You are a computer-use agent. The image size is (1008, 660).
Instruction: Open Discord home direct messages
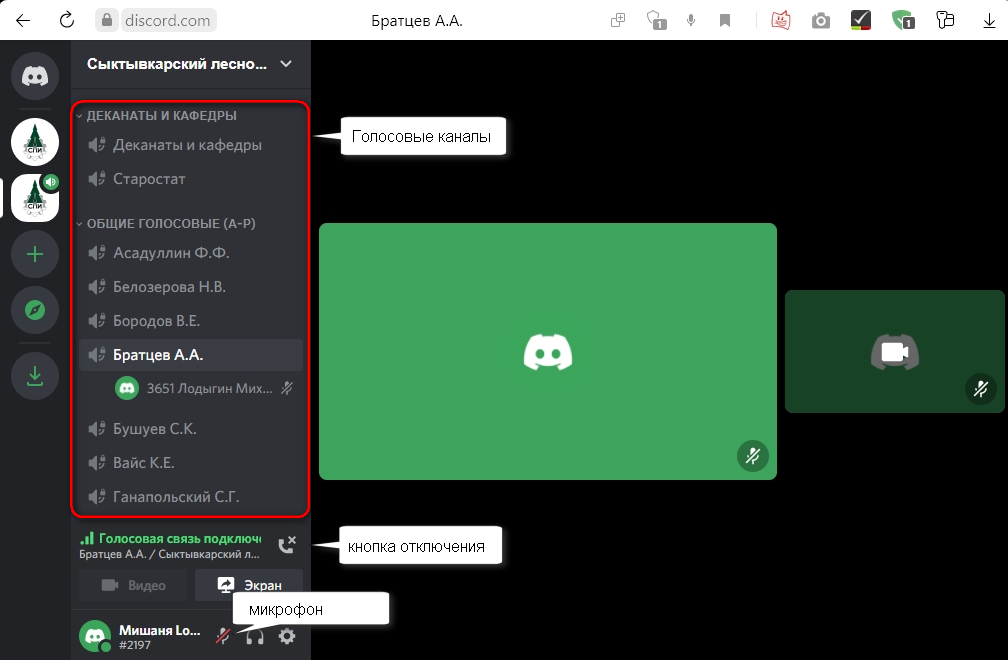pyautogui.click(x=35, y=77)
